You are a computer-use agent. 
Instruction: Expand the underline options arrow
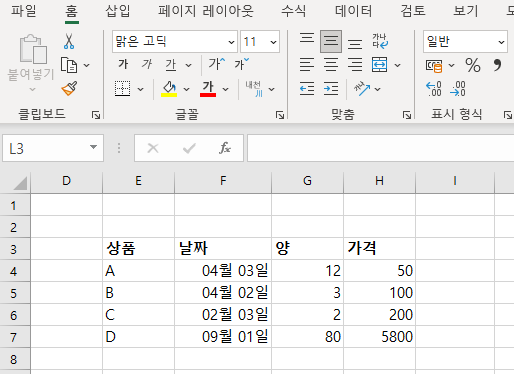(x=189, y=65)
